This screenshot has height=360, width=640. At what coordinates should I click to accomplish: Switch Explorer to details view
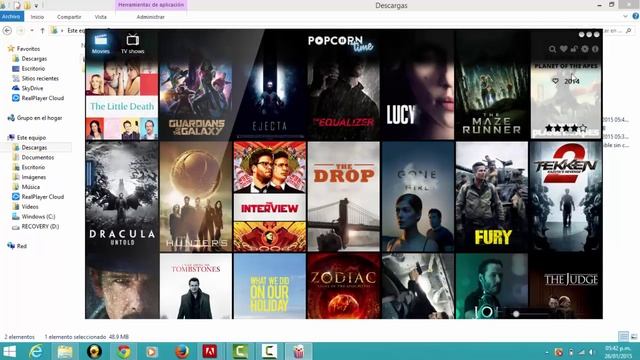pos(623,336)
